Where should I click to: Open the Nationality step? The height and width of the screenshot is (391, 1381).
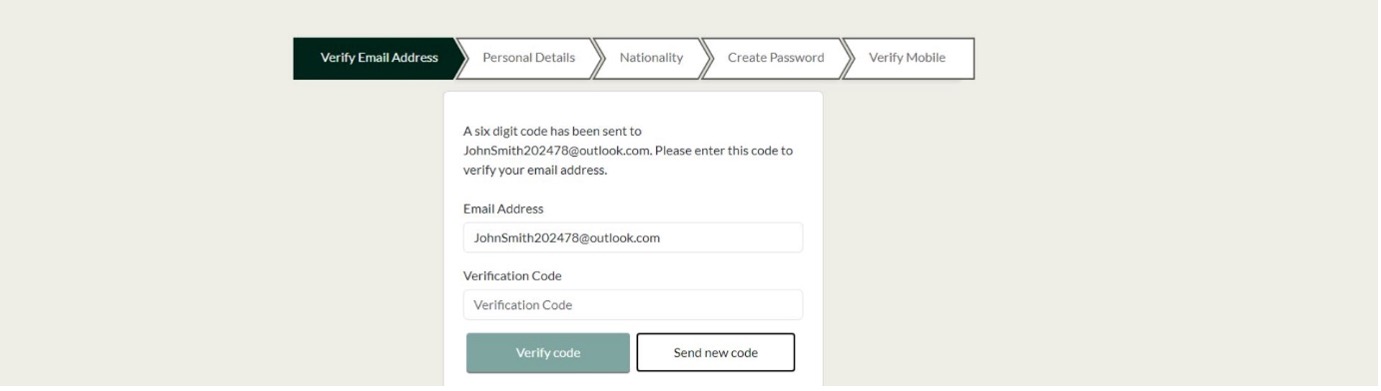coord(651,58)
